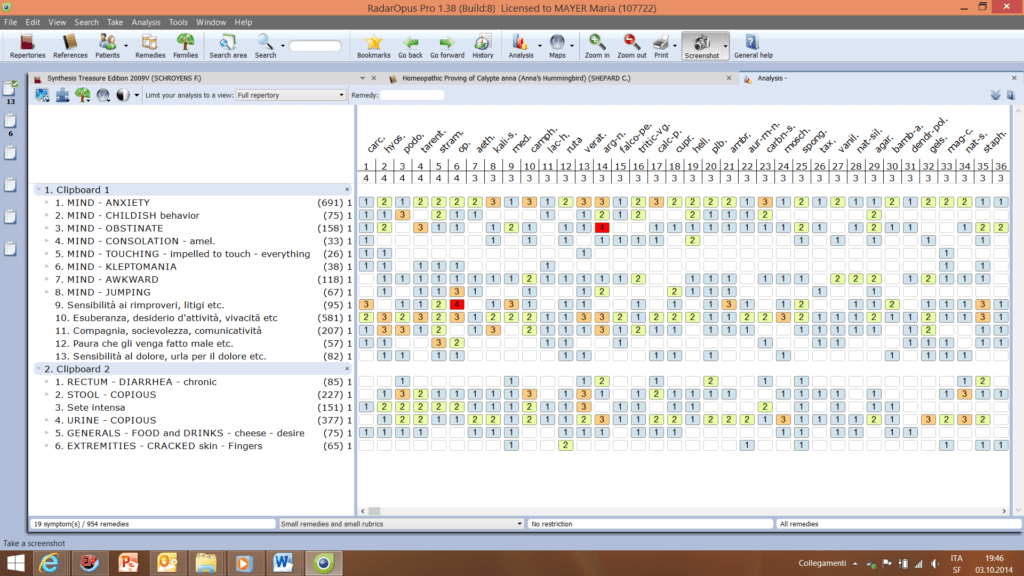The height and width of the screenshot is (576, 1024).
Task: Open the Repertories toolbar icon
Action: (27, 45)
